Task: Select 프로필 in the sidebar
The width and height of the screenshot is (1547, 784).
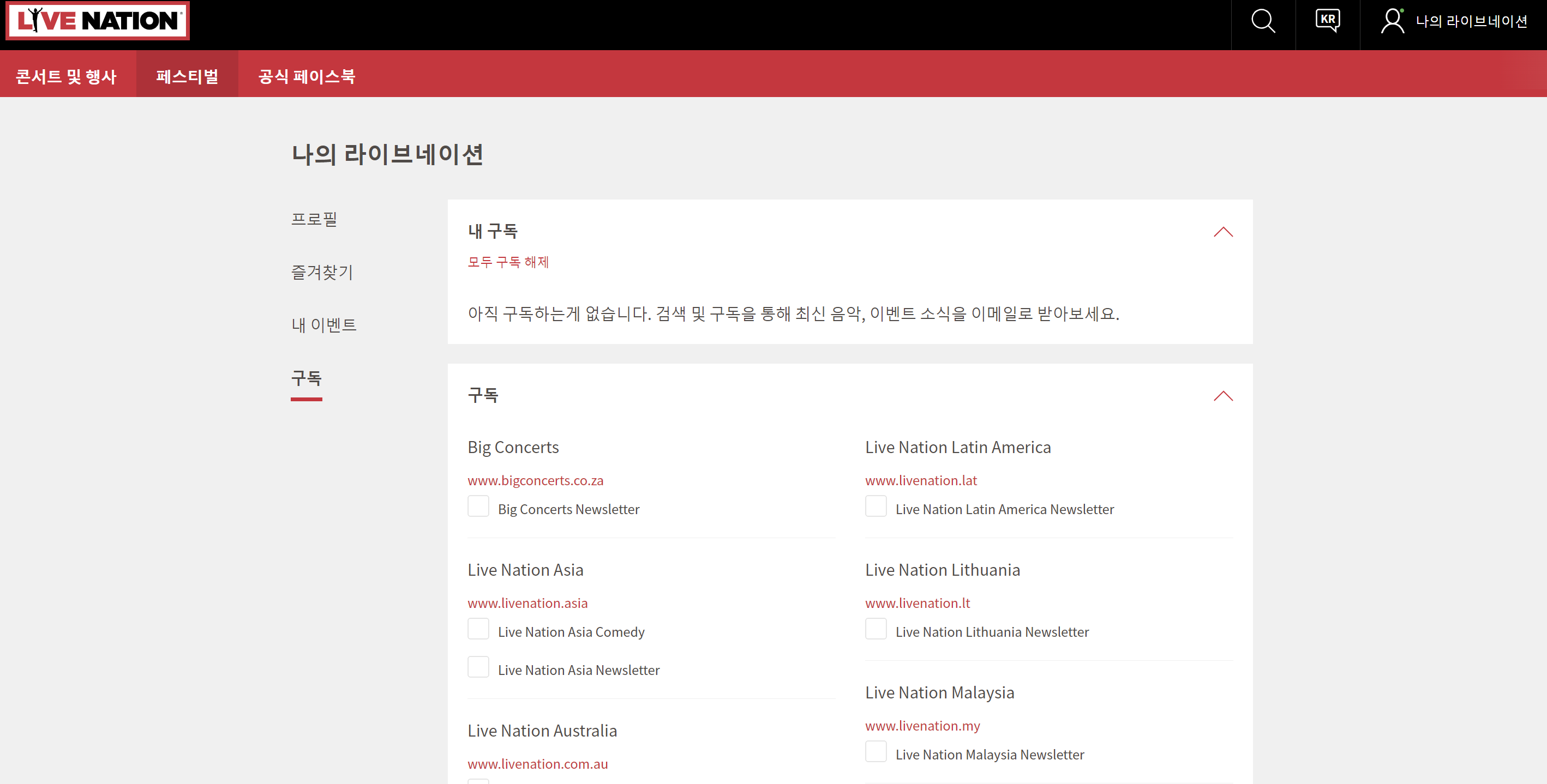Action: pyautogui.click(x=314, y=219)
